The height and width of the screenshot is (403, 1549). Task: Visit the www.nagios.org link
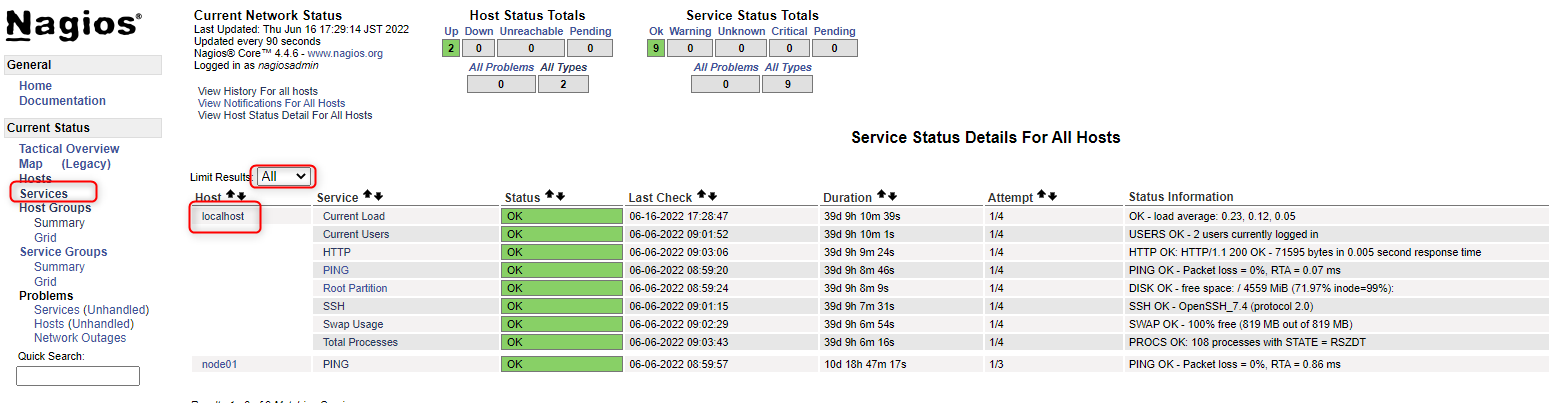click(x=345, y=53)
